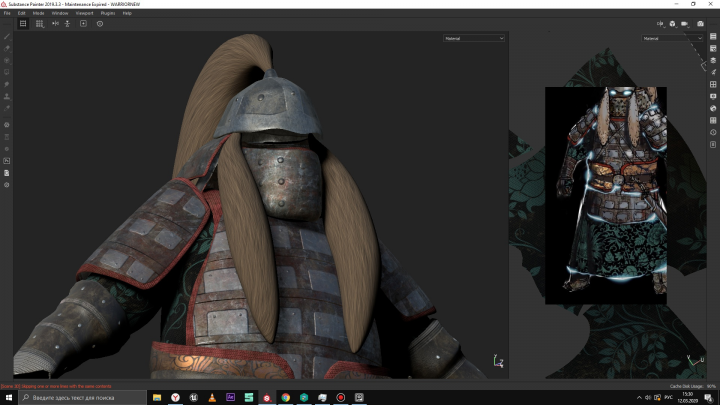Select the Clone tool

[x=7, y=97]
